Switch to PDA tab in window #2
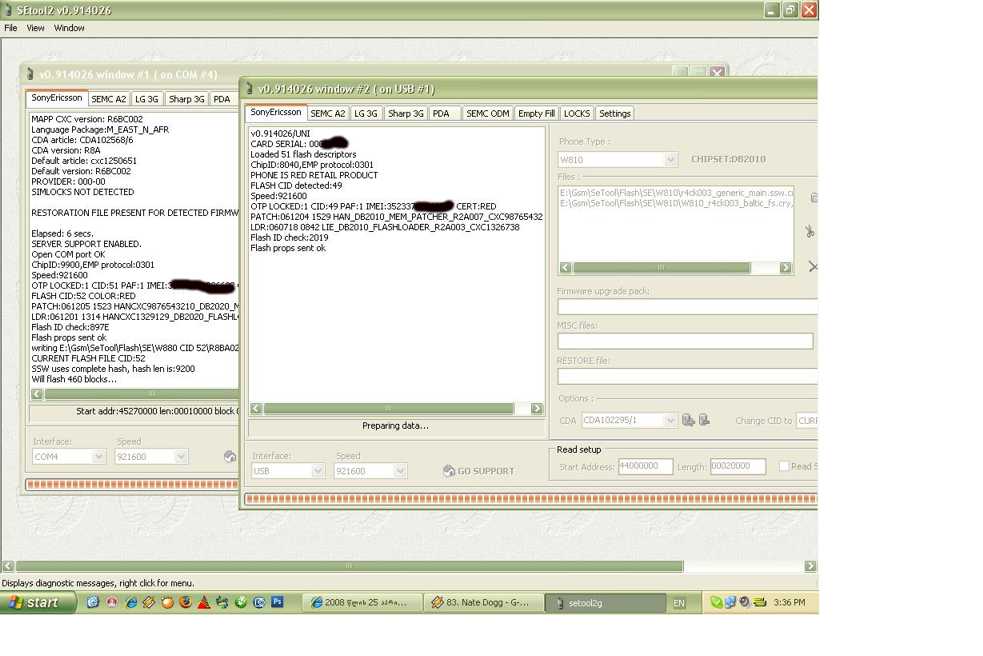Screen dimensions: 983x656 click(441, 114)
